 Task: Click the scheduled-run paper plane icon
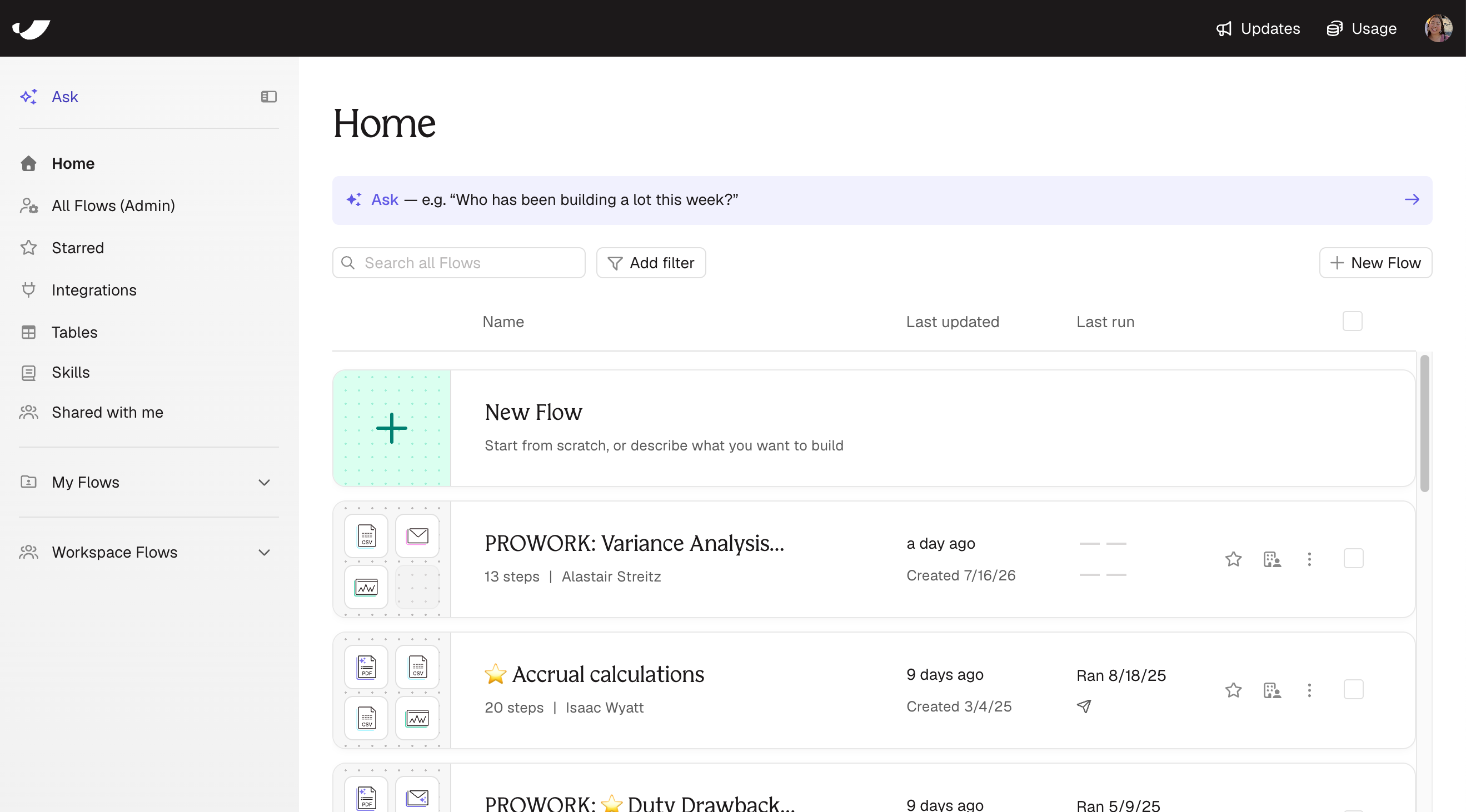point(1084,706)
